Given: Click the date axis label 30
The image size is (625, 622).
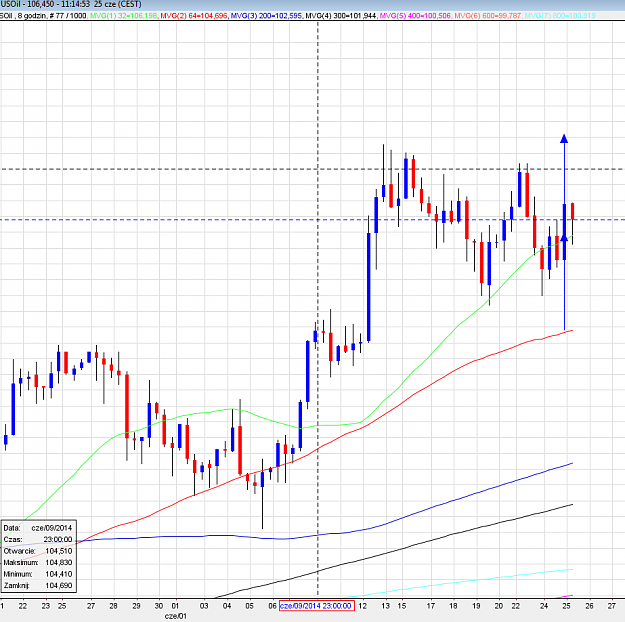Looking at the screenshot, I should coord(159,606).
